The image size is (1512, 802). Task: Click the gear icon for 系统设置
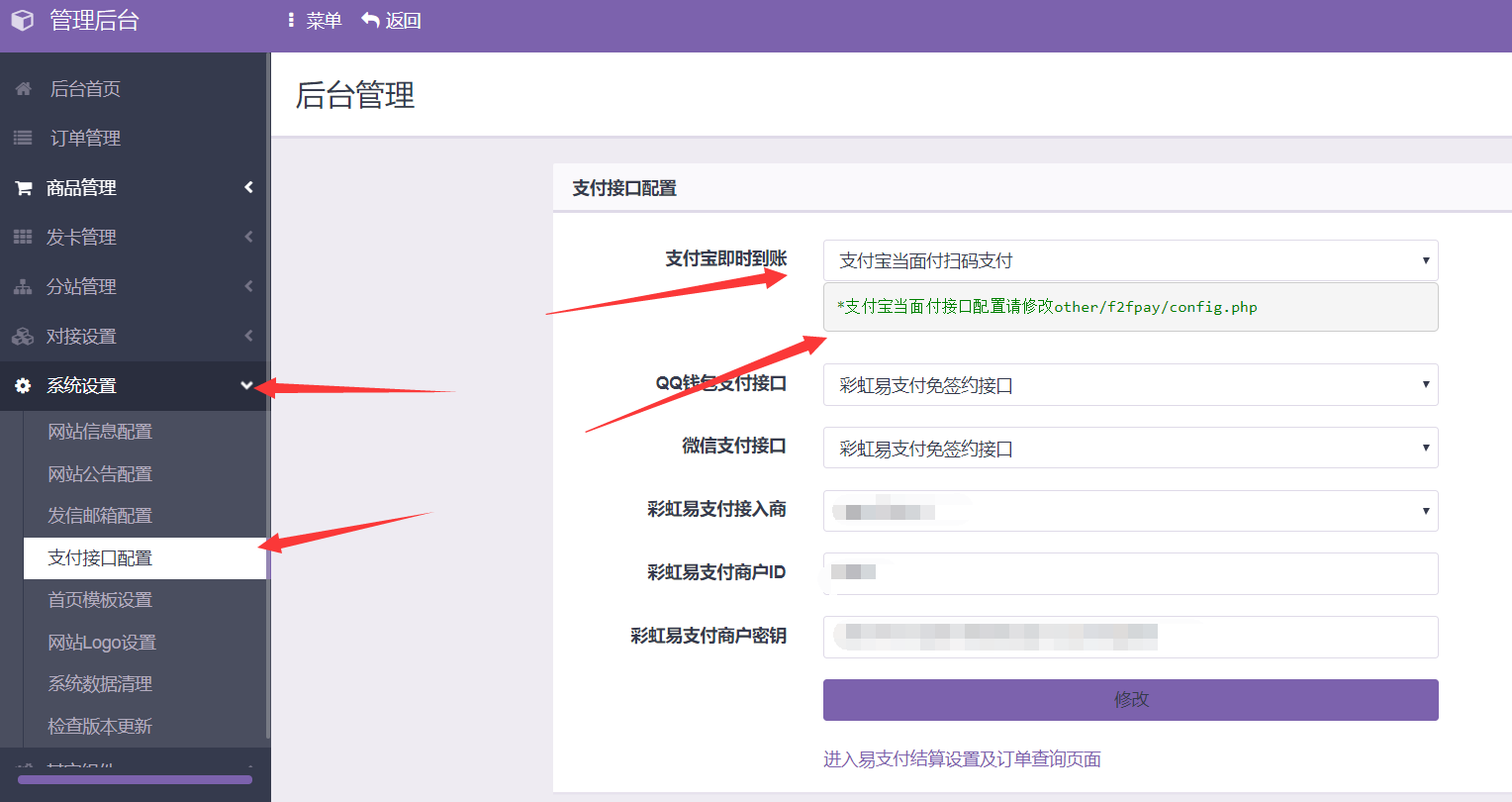coord(22,385)
